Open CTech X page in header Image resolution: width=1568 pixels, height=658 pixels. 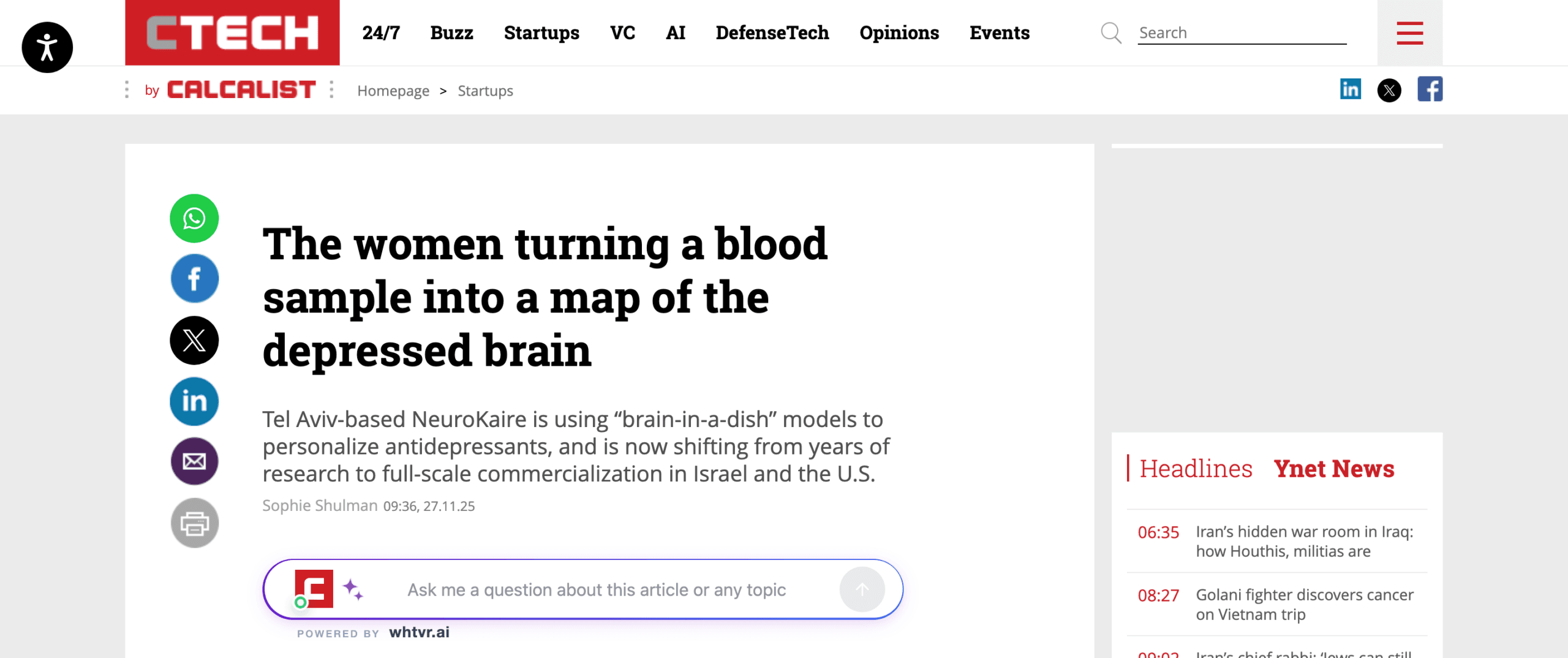pos(1389,91)
